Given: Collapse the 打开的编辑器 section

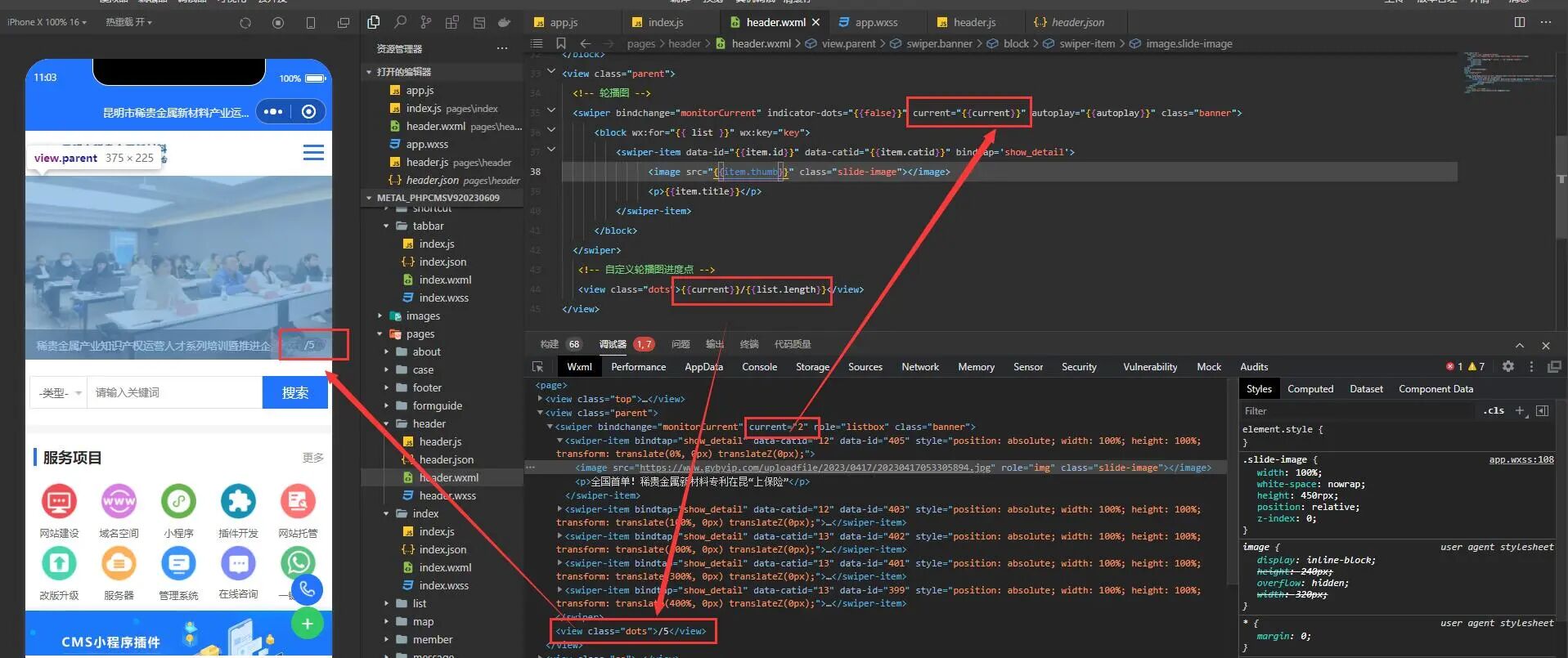Looking at the screenshot, I should 369,72.
